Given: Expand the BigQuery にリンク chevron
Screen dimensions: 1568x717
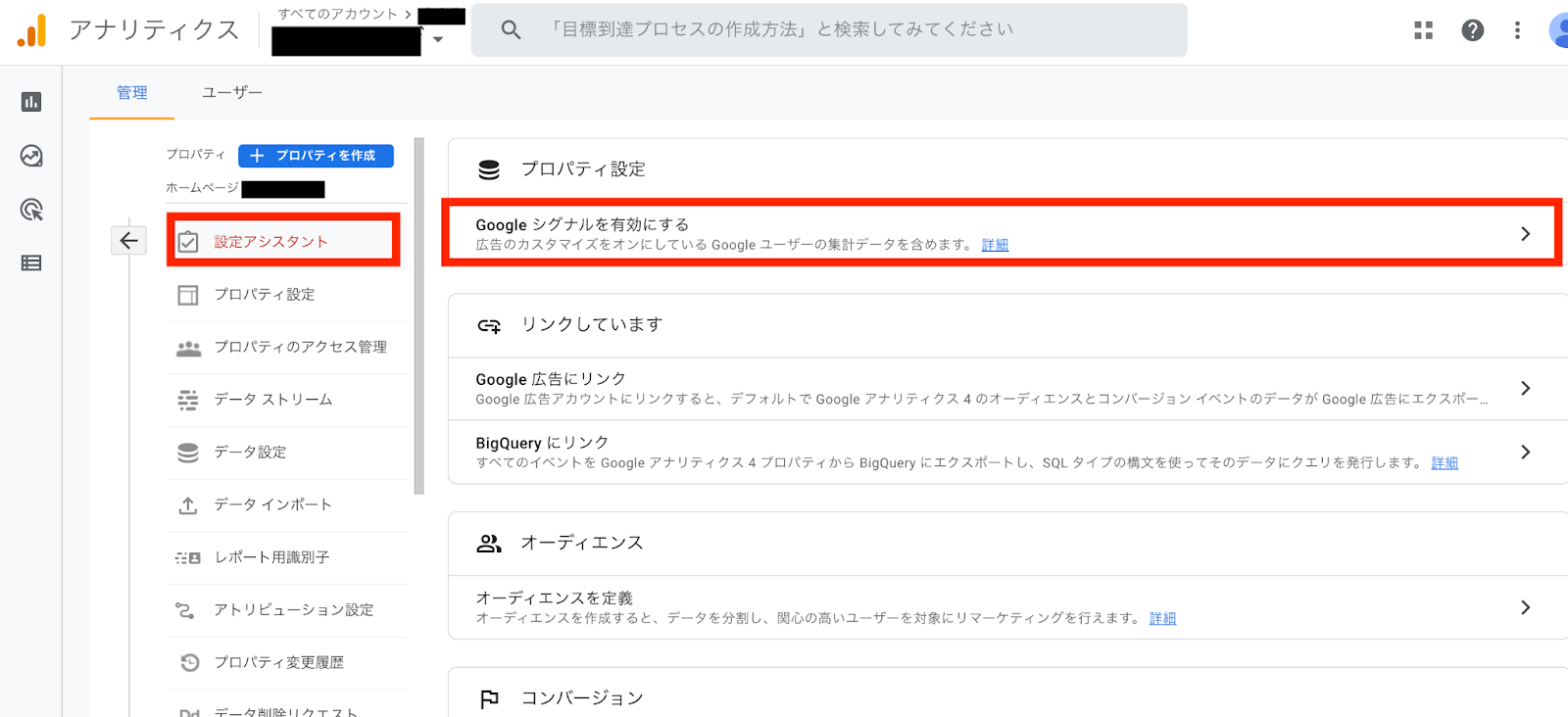Looking at the screenshot, I should pos(1525,452).
